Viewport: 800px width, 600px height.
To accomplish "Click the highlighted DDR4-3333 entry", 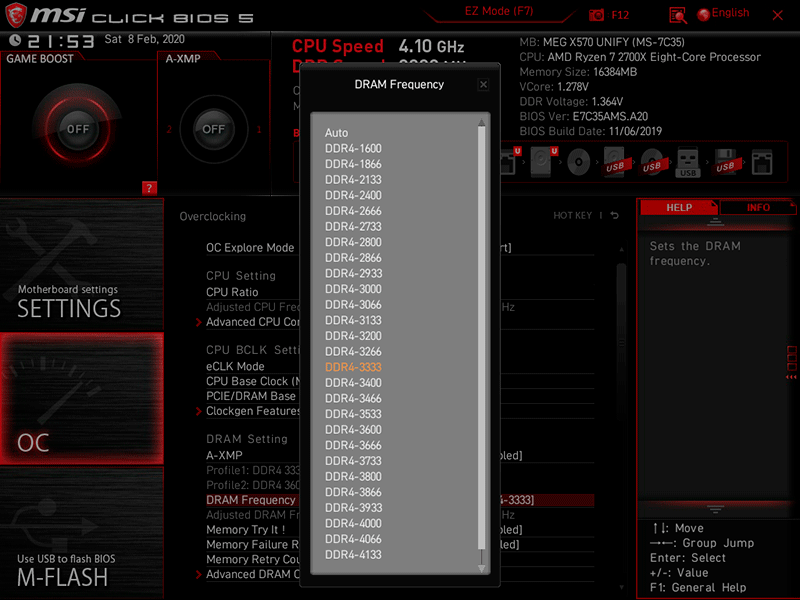I will click(353, 367).
